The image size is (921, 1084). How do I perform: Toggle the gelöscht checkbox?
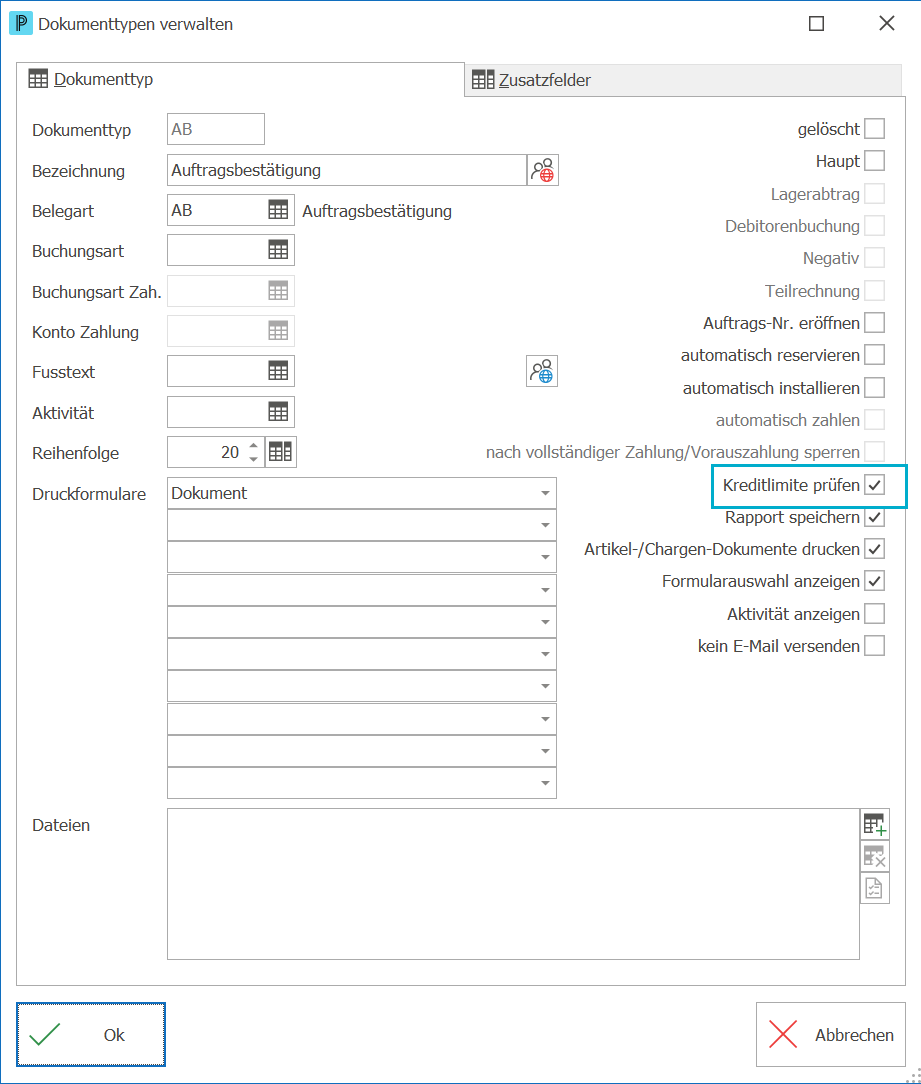click(875, 129)
